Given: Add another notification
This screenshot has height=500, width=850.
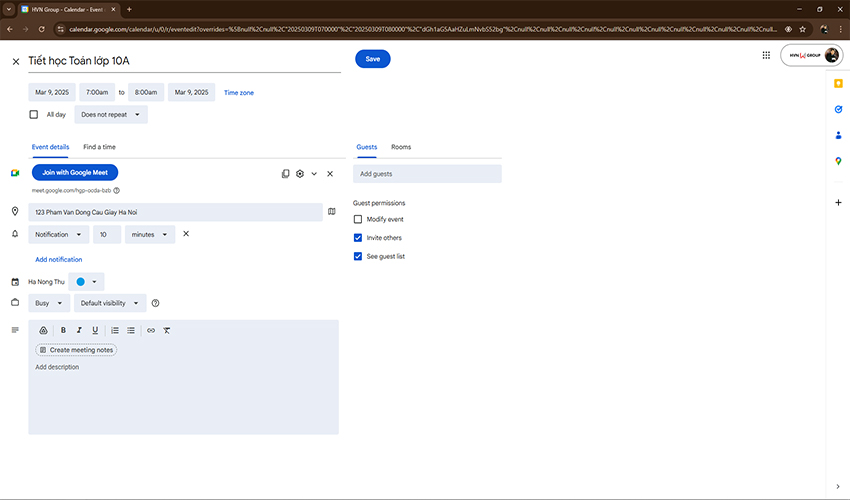Looking at the screenshot, I should (59, 259).
